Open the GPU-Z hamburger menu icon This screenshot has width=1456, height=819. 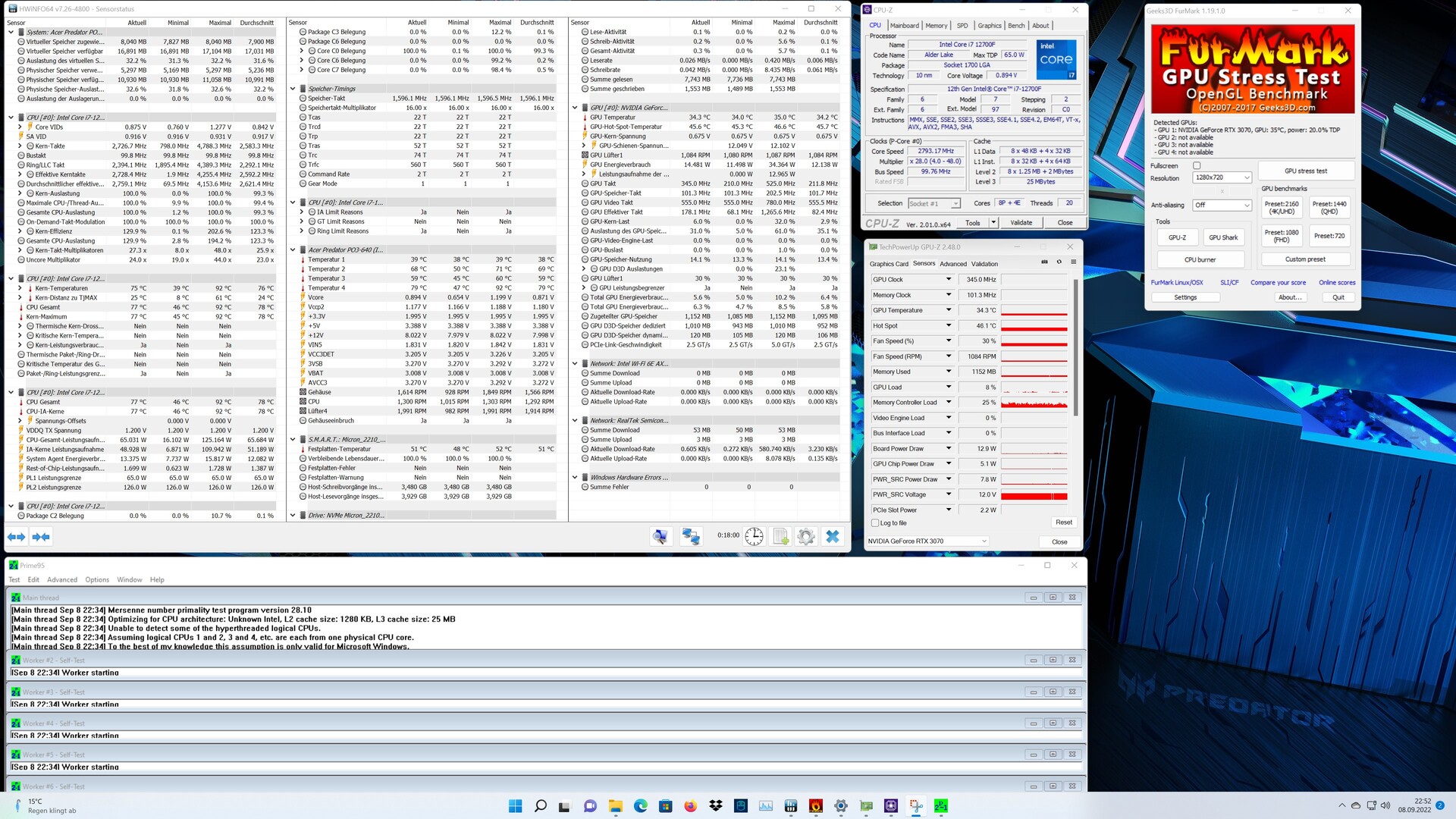pyautogui.click(x=1073, y=262)
